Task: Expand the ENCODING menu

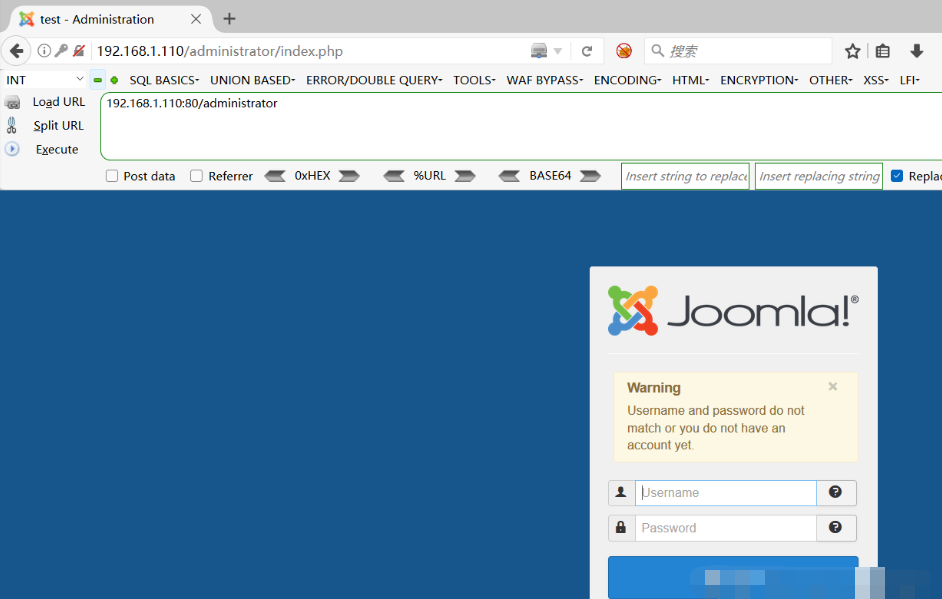Action: pos(627,80)
